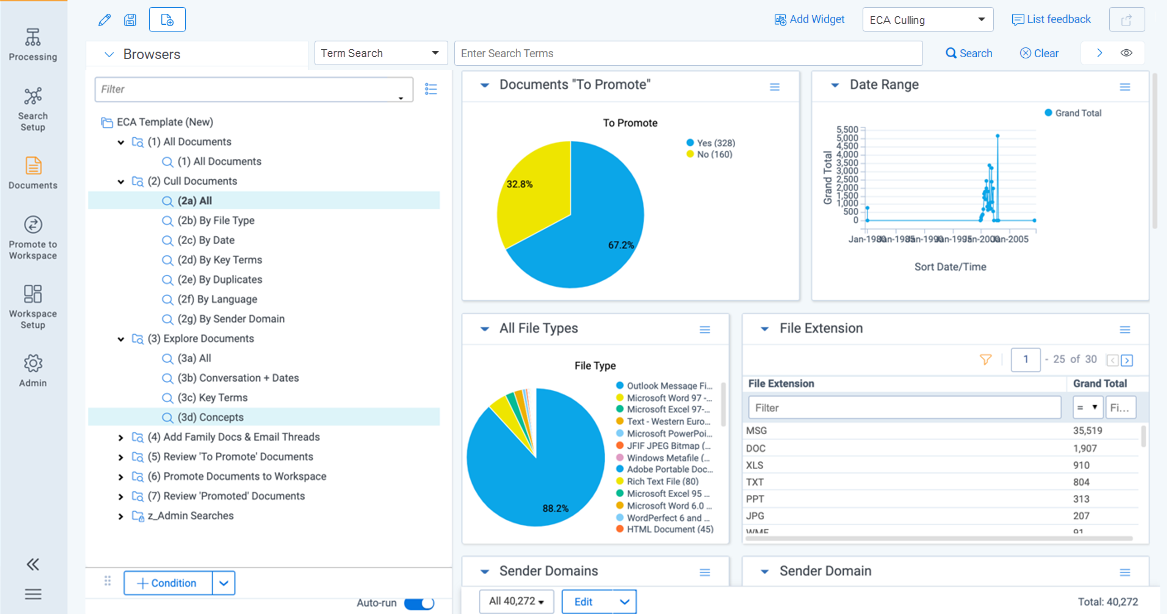Open List feedback link
The image size is (1167, 614).
(x=1051, y=19)
